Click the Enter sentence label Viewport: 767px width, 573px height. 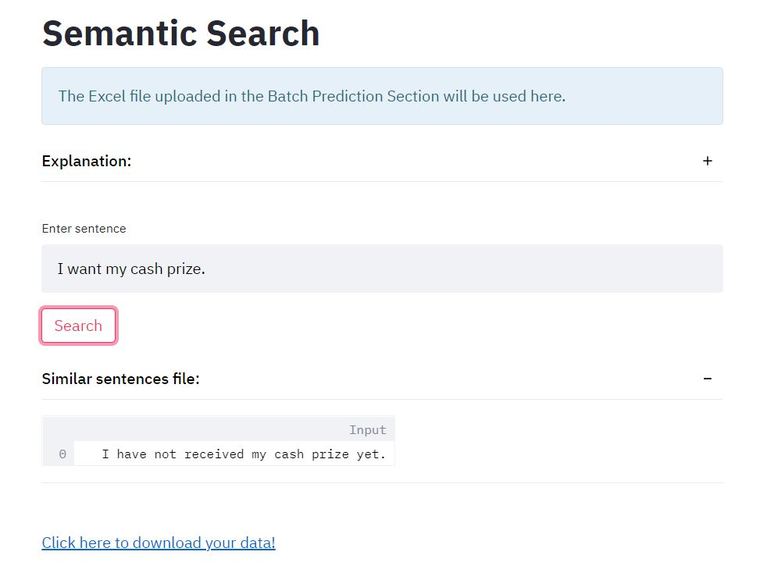coord(84,229)
